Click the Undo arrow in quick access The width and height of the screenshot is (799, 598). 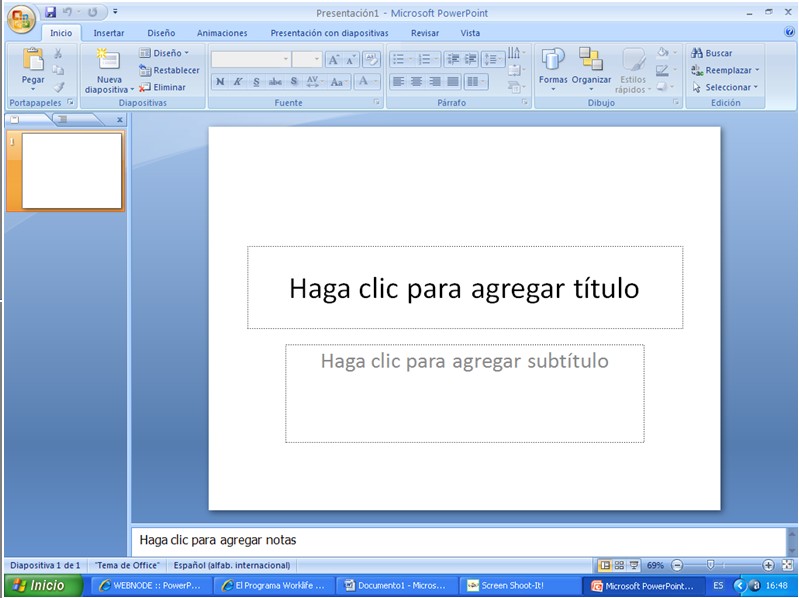[x=67, y=12]
